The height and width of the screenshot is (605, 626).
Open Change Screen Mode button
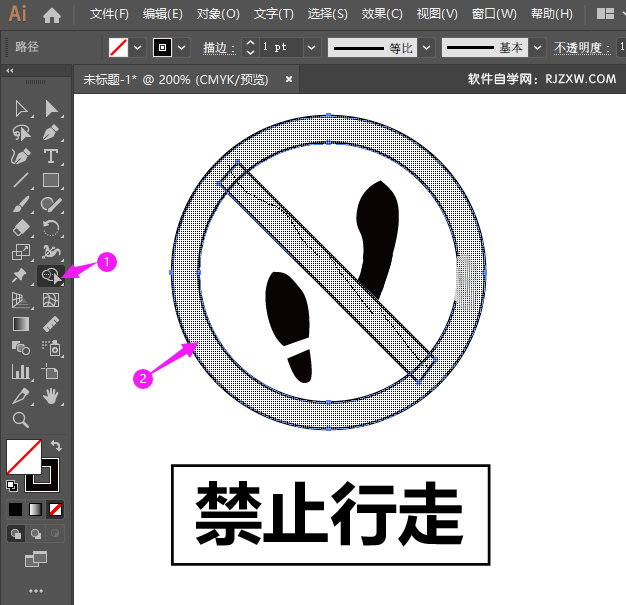click(x=36, y=559)
